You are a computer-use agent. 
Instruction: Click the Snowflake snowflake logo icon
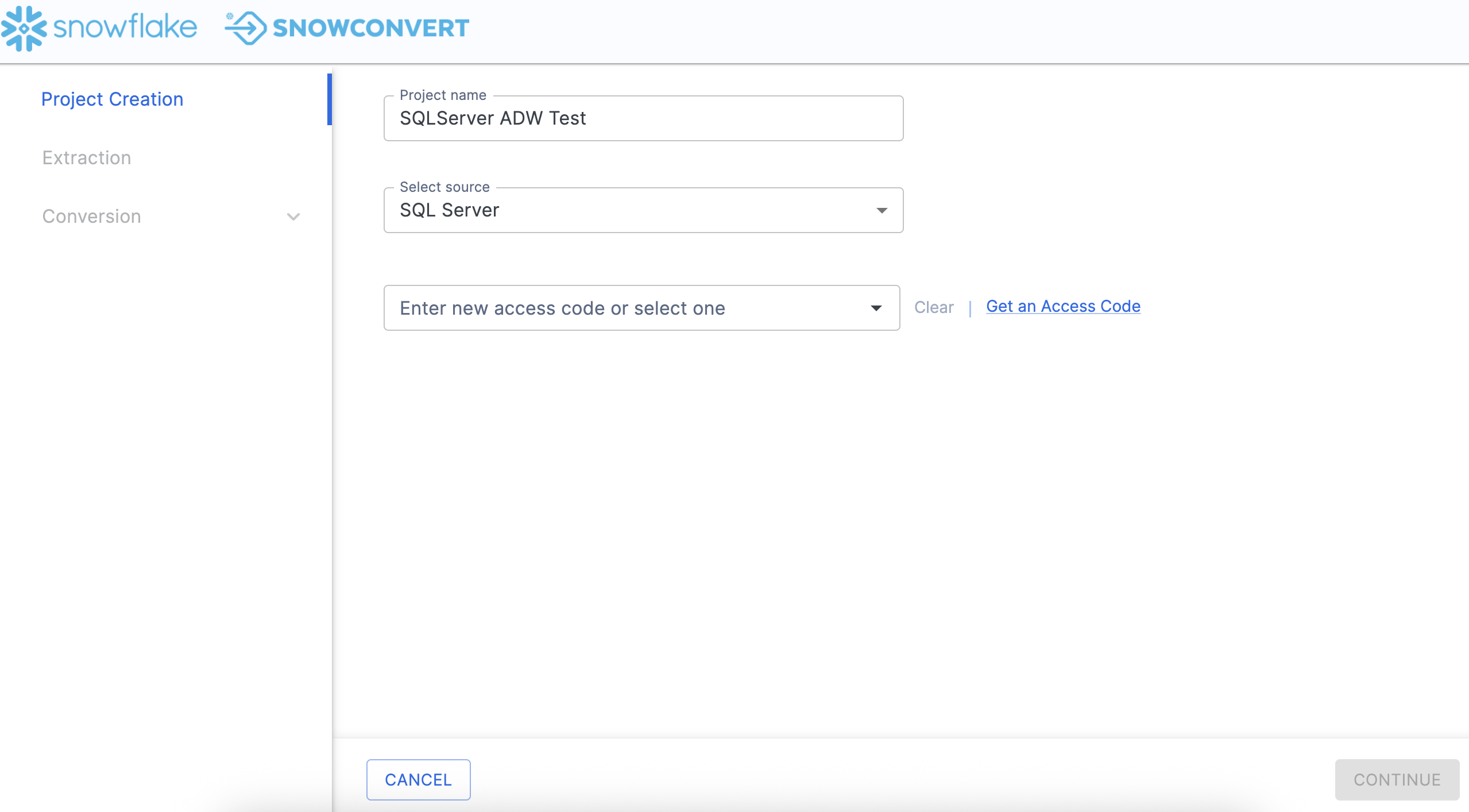tap(24, 28)
